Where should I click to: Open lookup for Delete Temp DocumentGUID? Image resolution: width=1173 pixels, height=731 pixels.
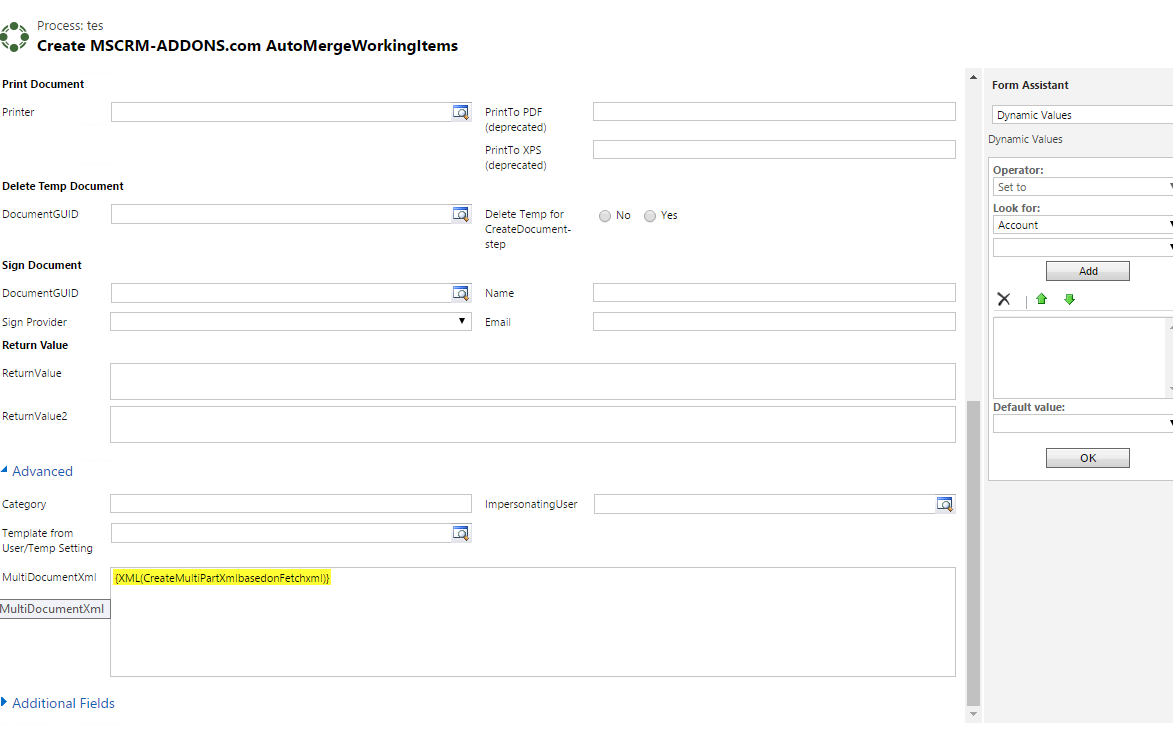(461, 214)
